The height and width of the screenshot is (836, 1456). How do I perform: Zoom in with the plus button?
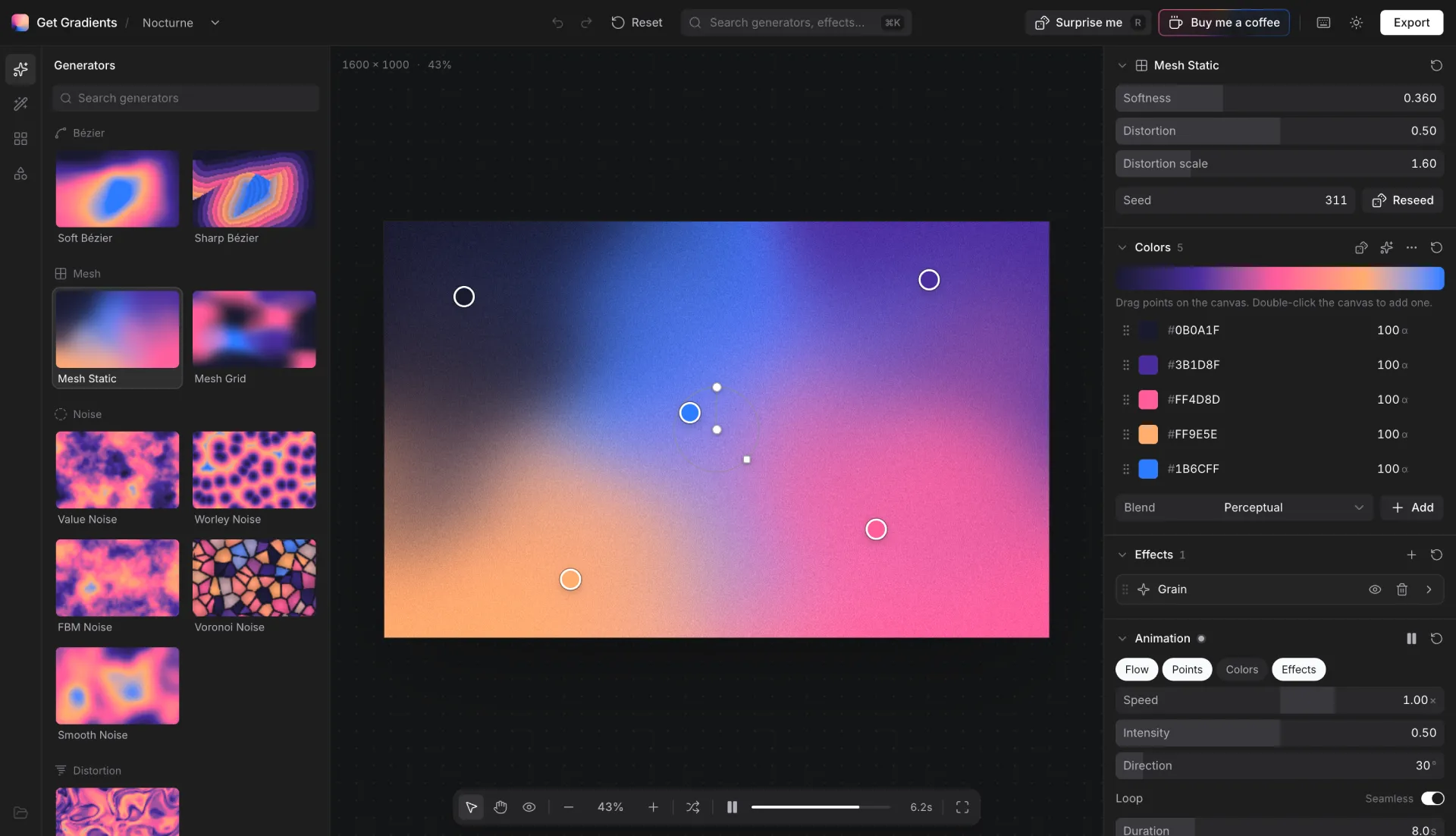653,807
